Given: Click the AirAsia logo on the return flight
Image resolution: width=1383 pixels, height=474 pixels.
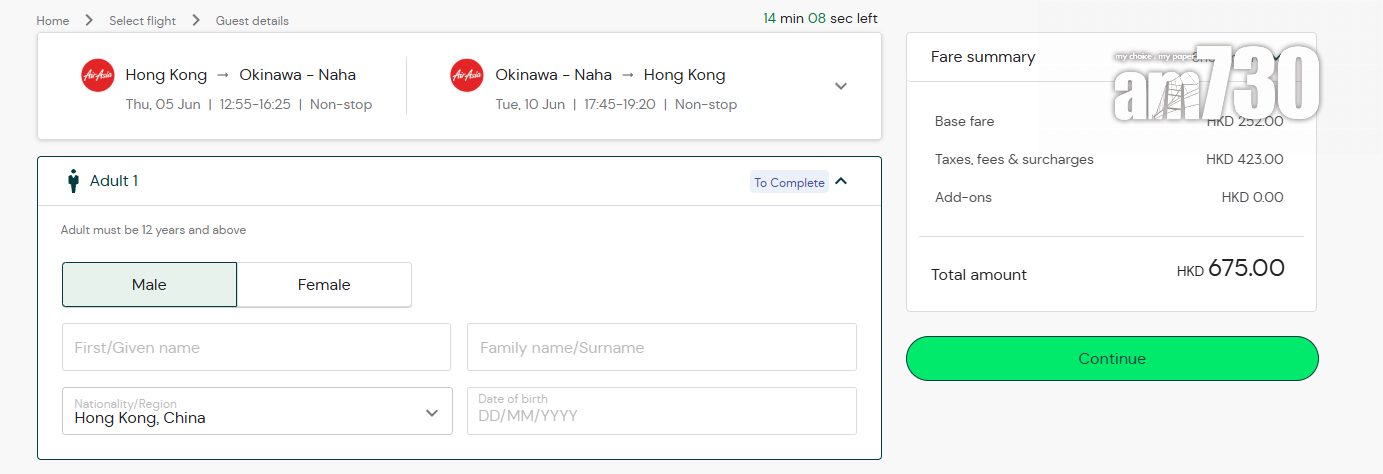Looking at the screenshot, I should click(x=467, y=75).
